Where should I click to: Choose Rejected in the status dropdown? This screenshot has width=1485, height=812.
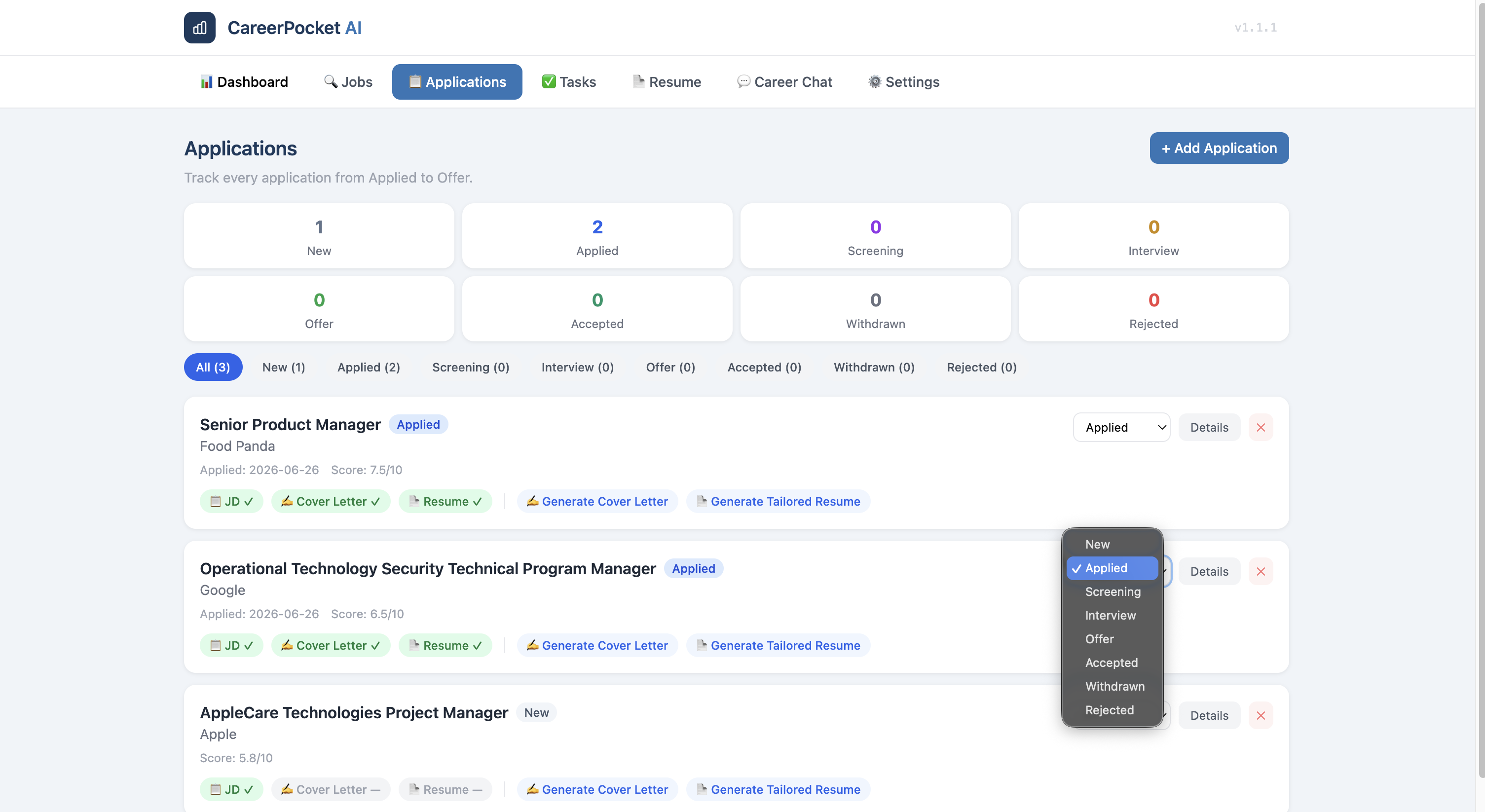(x=1112, y=710)
